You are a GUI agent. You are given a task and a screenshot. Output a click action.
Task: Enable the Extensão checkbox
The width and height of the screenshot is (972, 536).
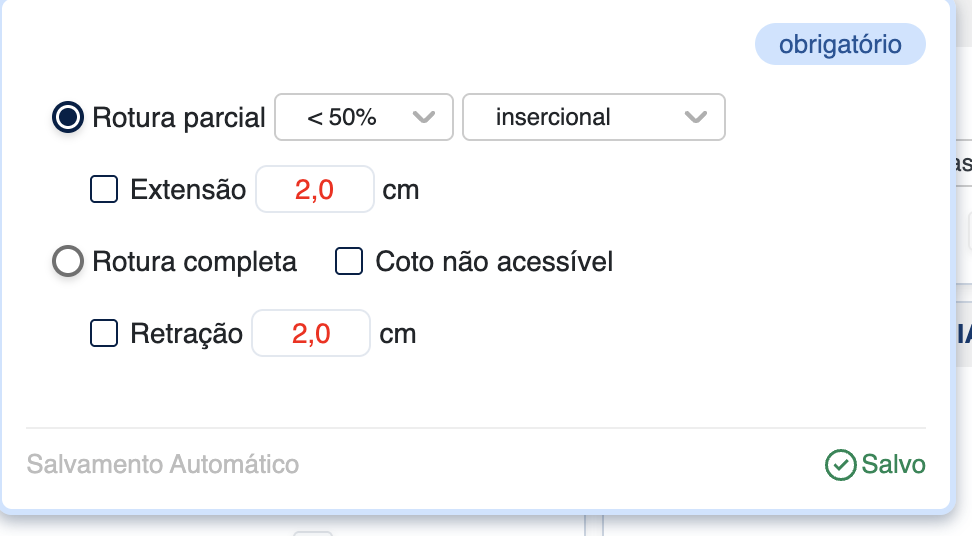(104, 189)
